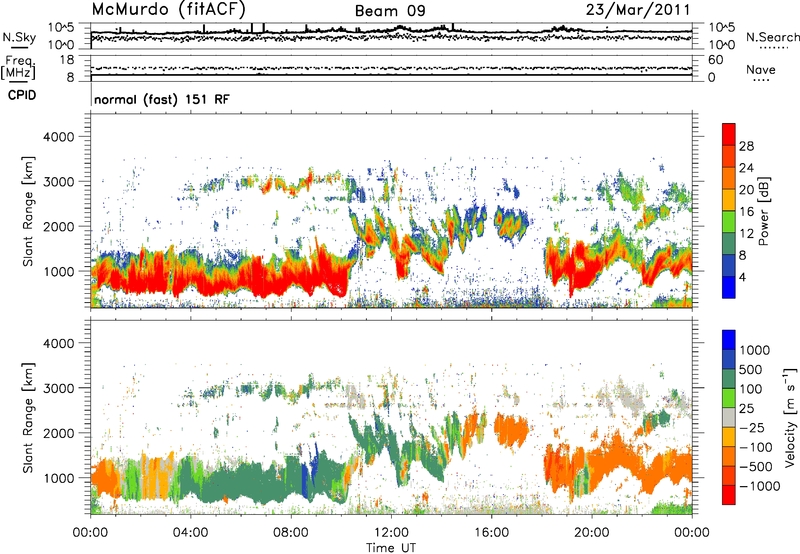The width and height of the screenshot is (800, 554).
Task: Click the "12:00" time tick label
Action: [391, 533]
